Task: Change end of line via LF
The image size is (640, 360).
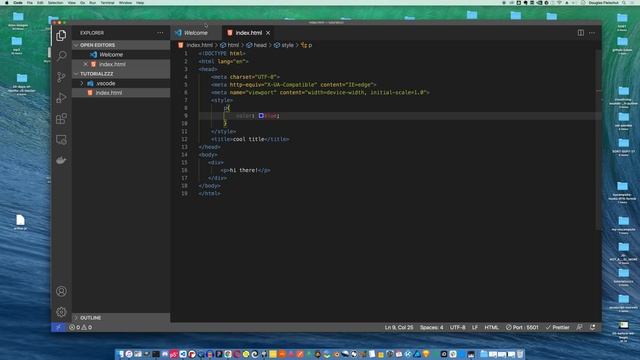Action: [475, 327]
